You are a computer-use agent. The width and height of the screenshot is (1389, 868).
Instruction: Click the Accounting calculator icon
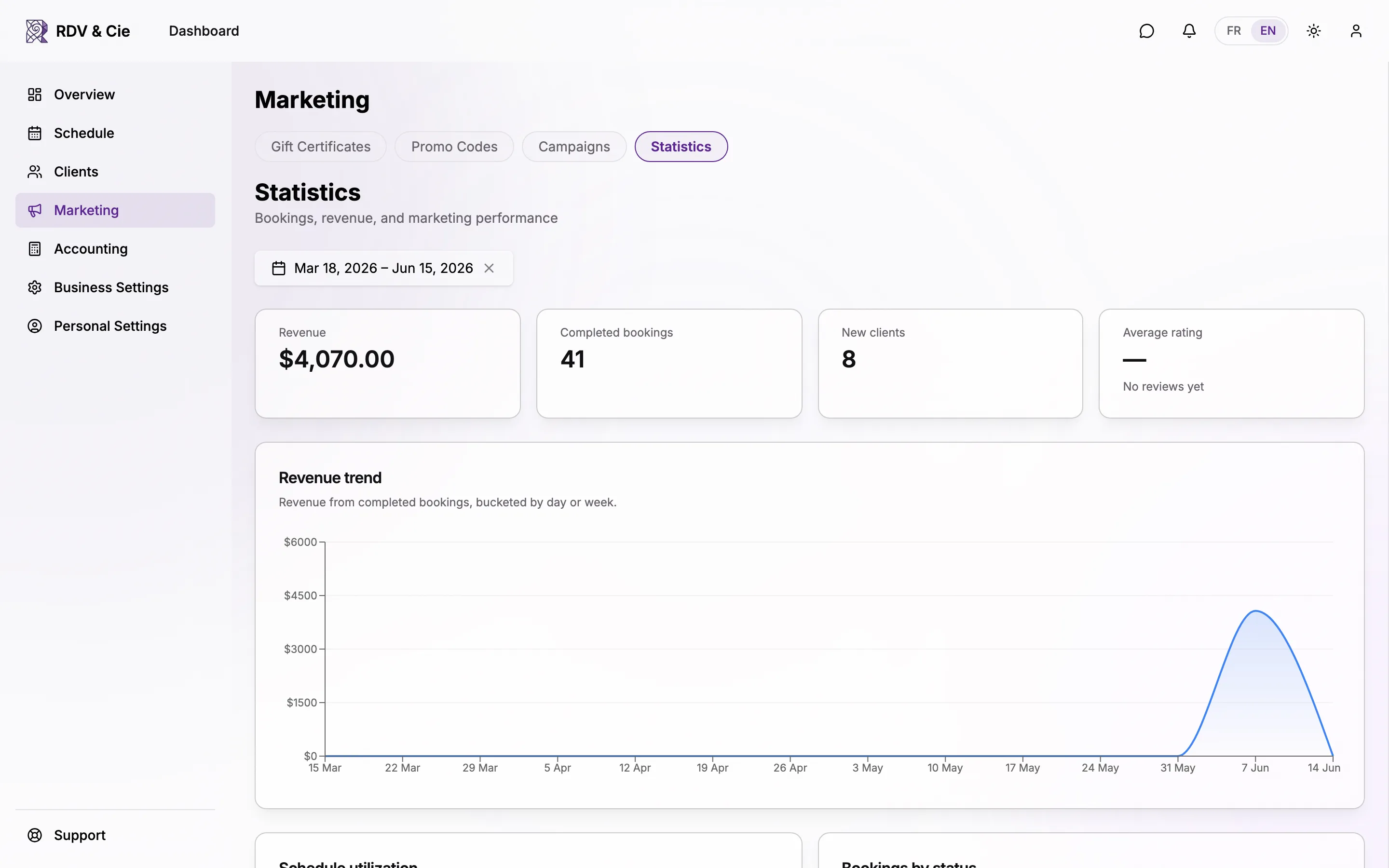click(x=34, y=248)
